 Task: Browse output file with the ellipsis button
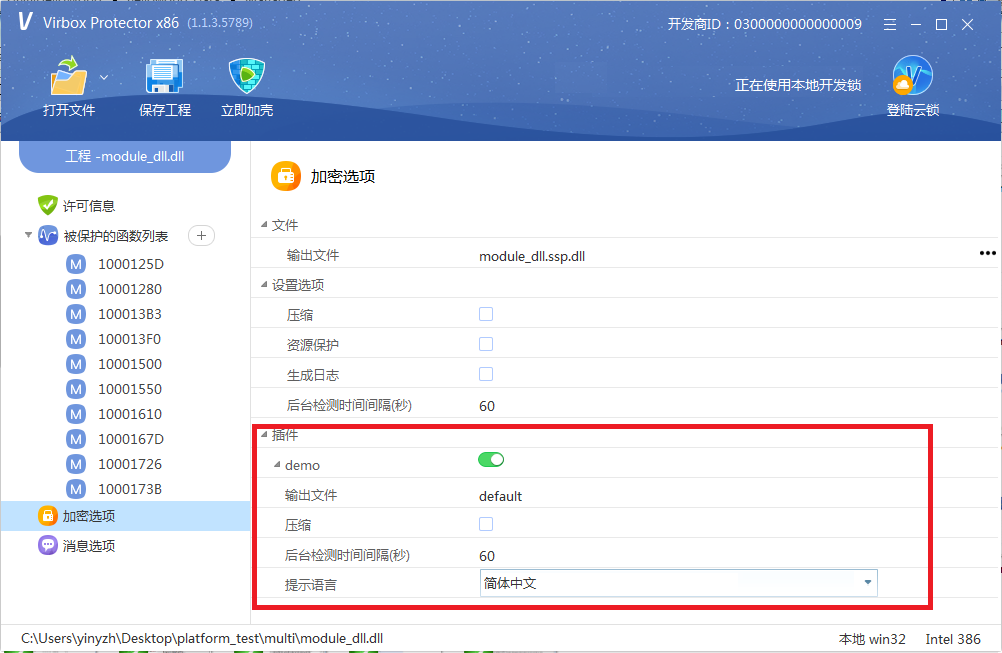coord(987,253)
